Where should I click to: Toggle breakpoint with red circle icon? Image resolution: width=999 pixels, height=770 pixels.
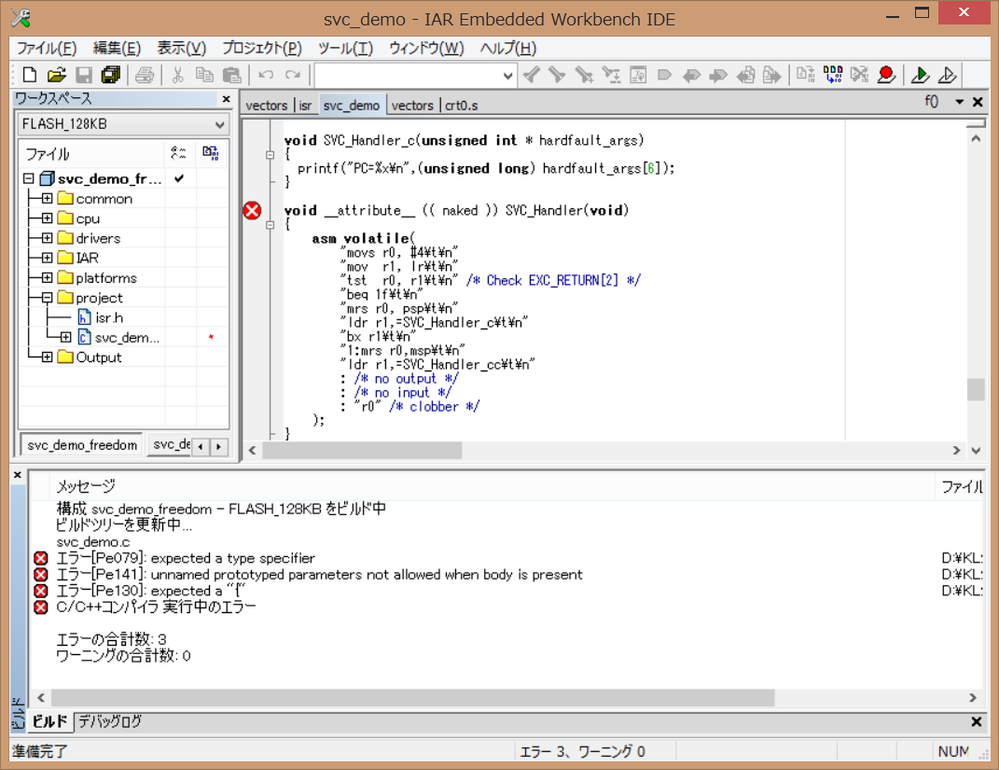[886, 75]
